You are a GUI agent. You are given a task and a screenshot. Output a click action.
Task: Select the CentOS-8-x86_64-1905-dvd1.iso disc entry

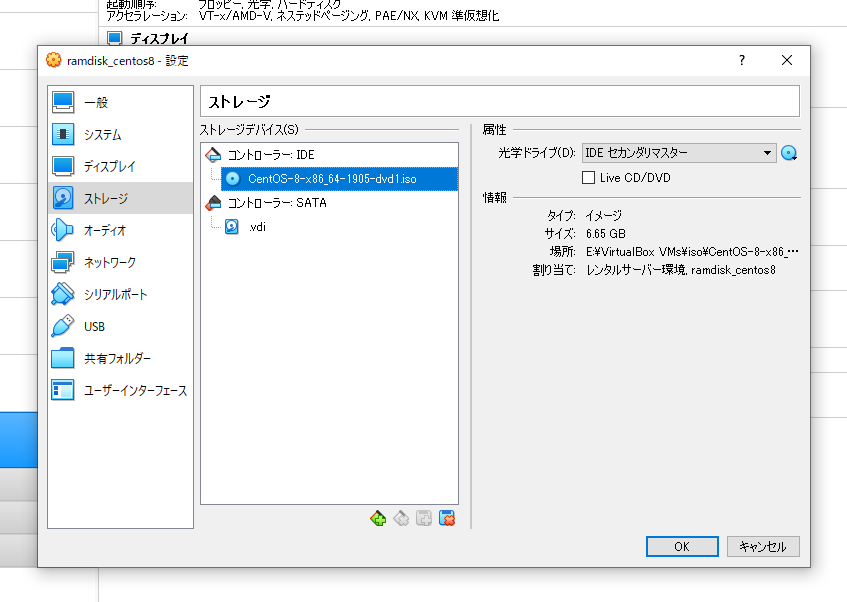[339, 179]
